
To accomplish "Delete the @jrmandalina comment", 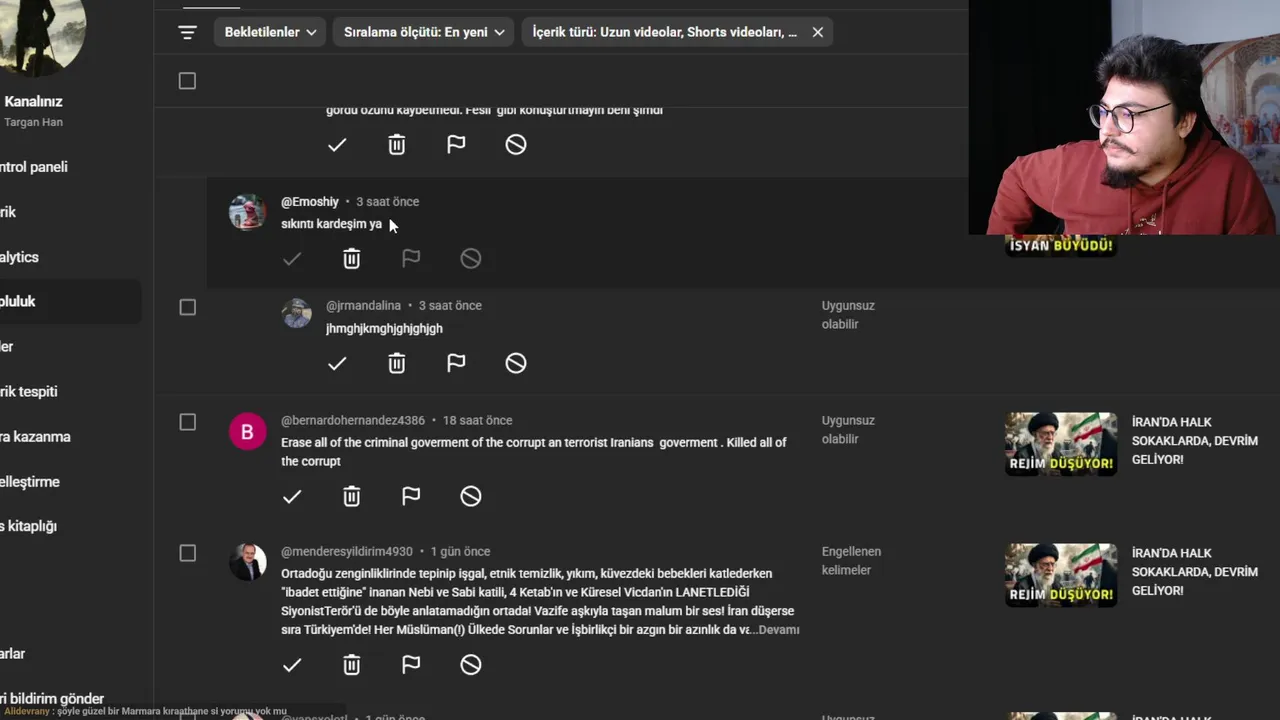I will pos(397,363).
